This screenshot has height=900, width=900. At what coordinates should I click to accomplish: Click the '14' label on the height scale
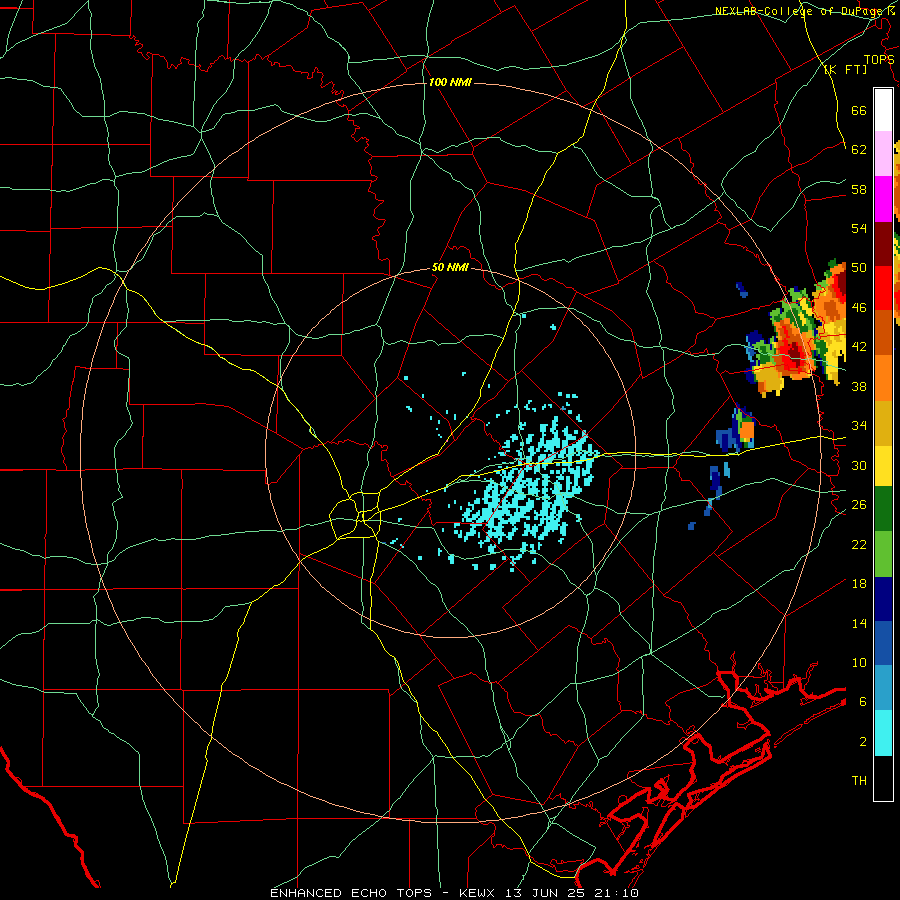pos(859,623)
